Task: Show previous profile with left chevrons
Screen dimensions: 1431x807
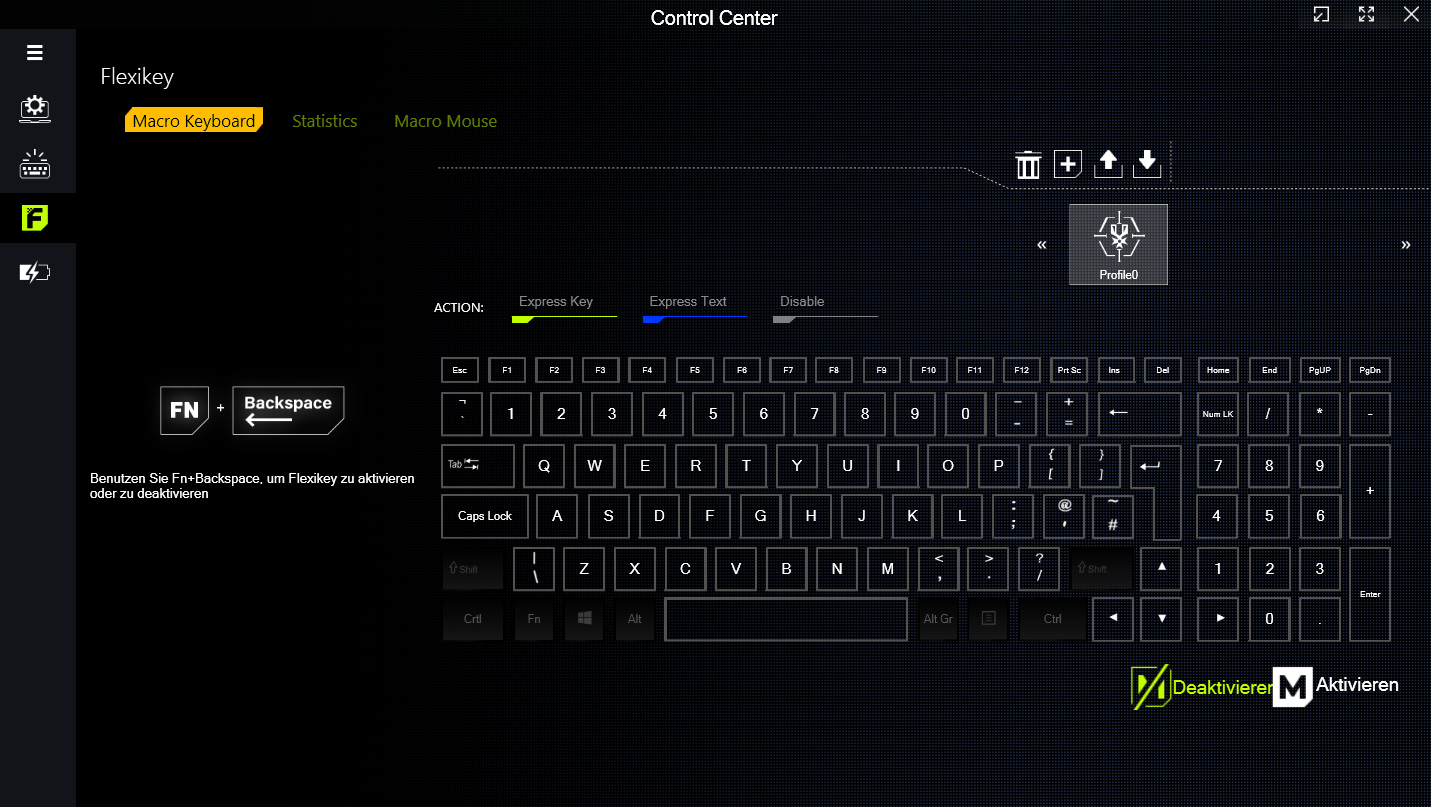Action: (x=1042, y=245)
